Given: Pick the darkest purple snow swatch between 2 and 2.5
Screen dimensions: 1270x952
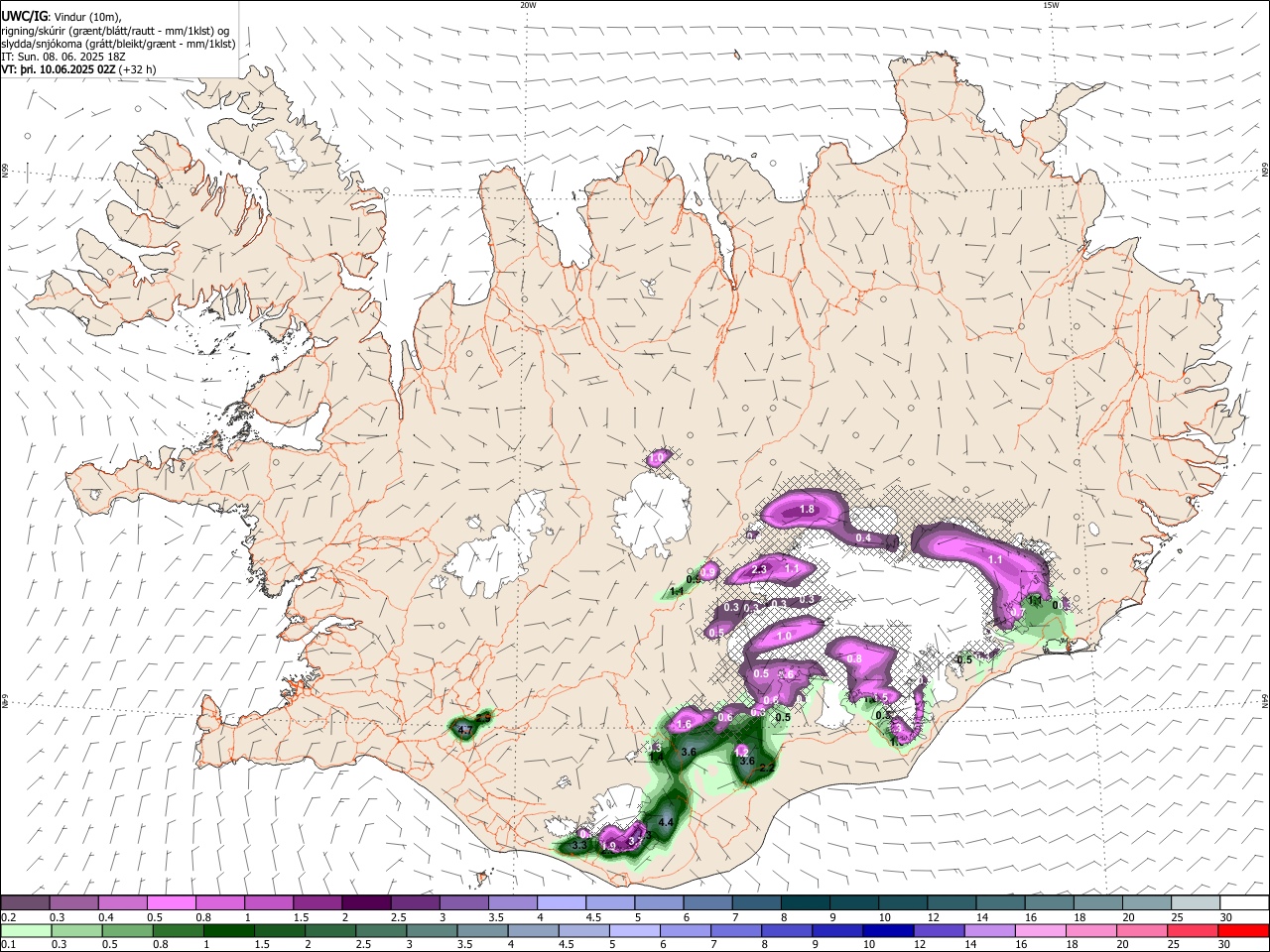Looking at the screenshot, I should (366, 903).
